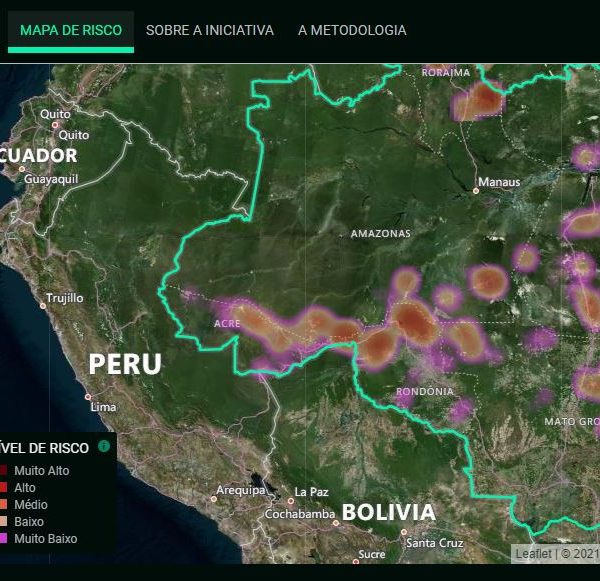The height and width of the screenshot is (581, 600).
Task: Click the Leaflet attribution link
Action: [530, 553]
